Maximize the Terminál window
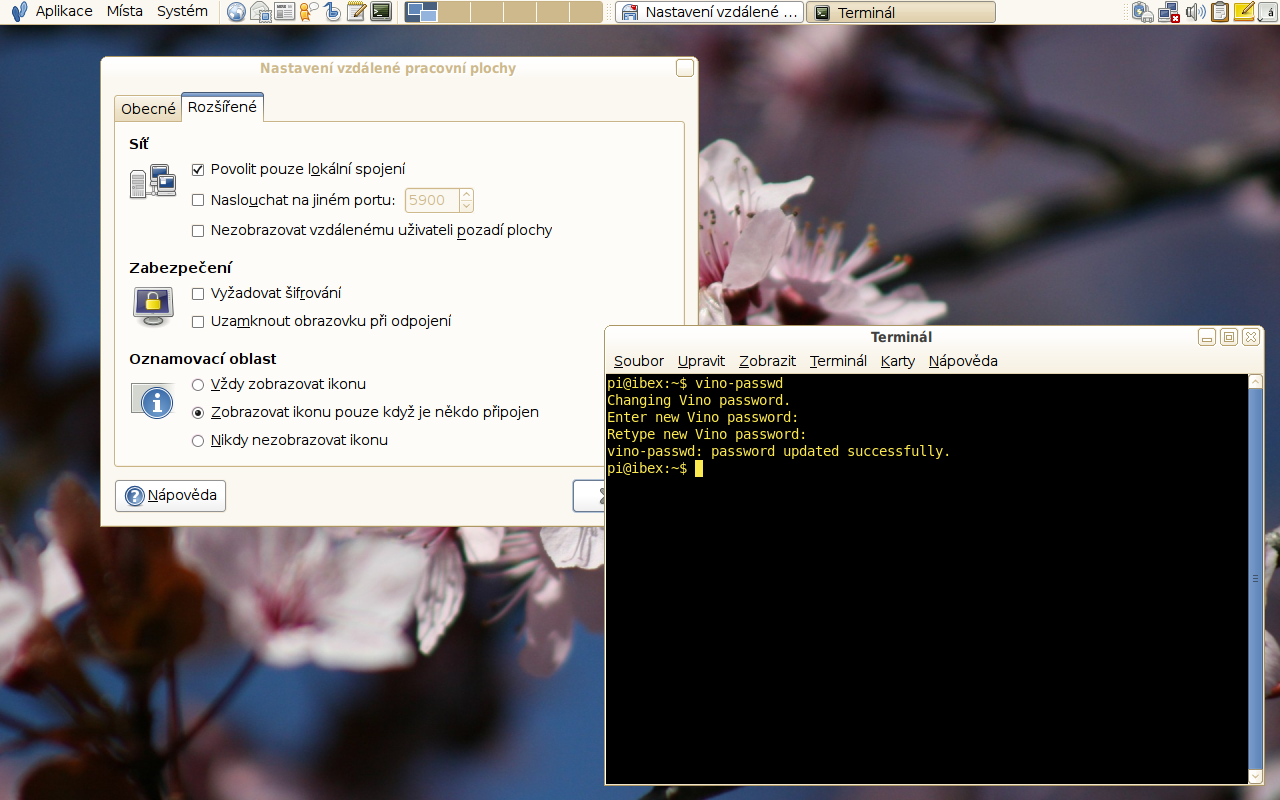 (1229, 337)
